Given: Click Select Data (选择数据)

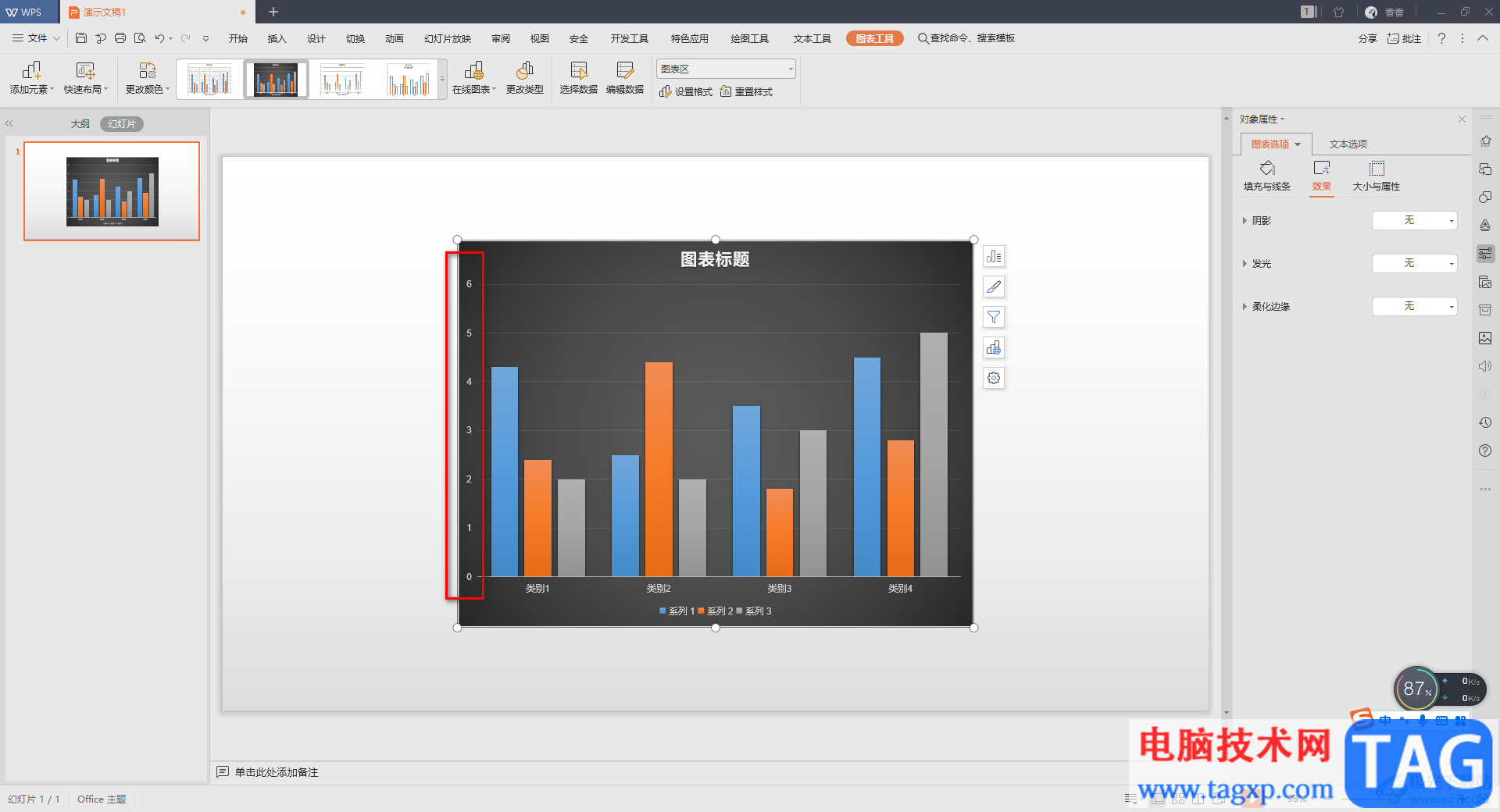Looking at the screenshot, I should coord(579,79).
